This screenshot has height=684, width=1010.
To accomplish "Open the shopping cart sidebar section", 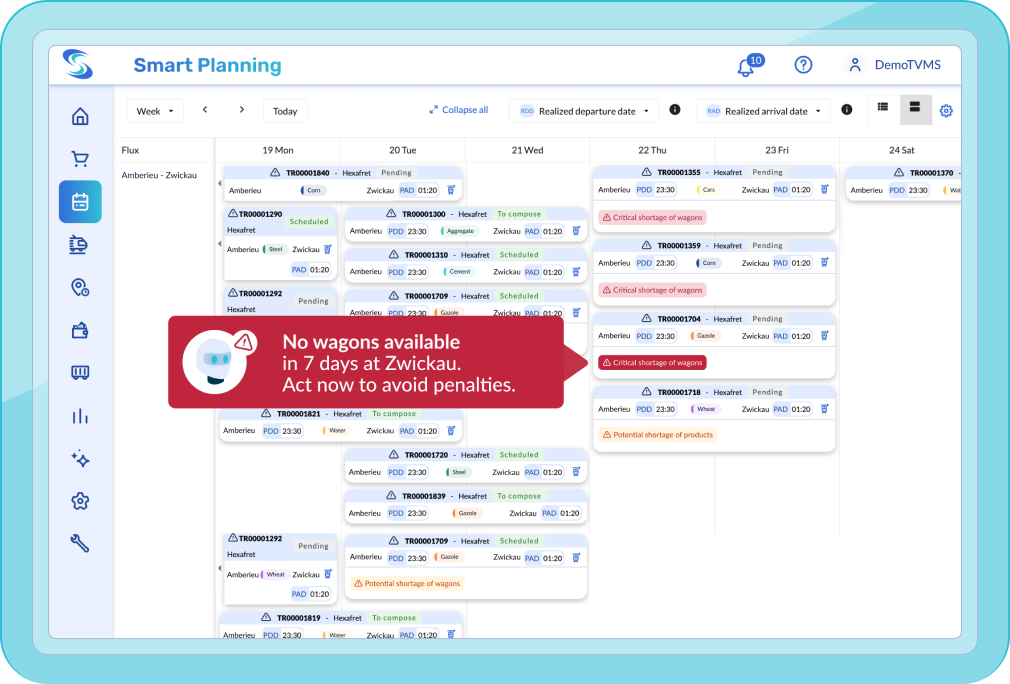I will [x=80, y=158].
